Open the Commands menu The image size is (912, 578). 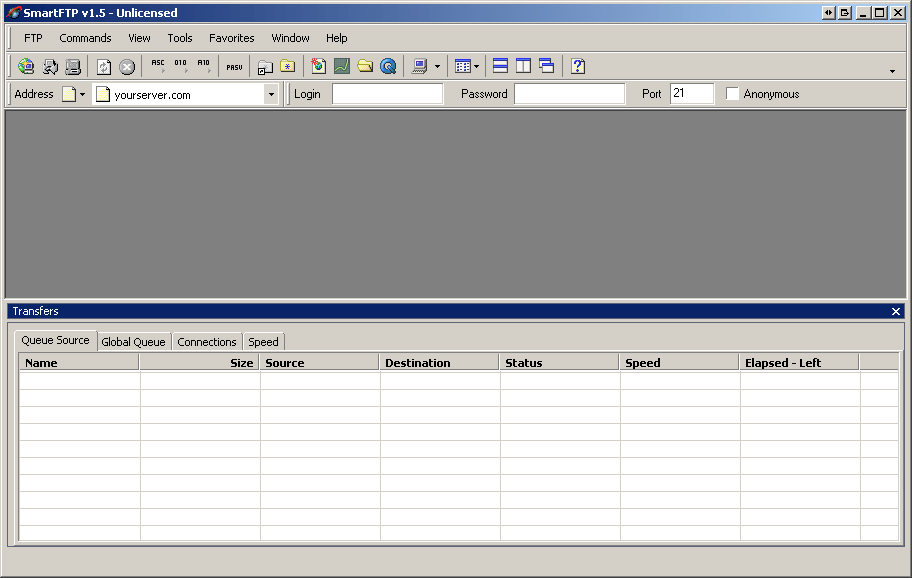coord(85,38)
